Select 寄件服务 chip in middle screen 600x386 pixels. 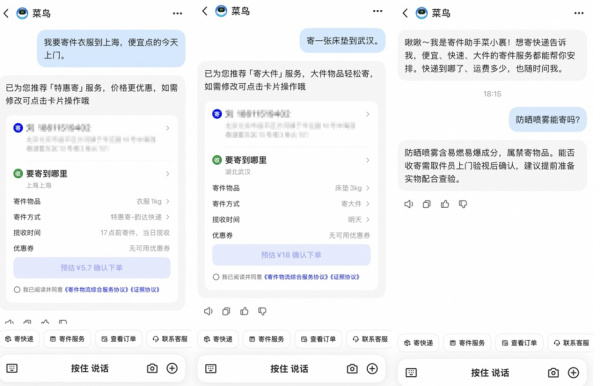(267, 339)
